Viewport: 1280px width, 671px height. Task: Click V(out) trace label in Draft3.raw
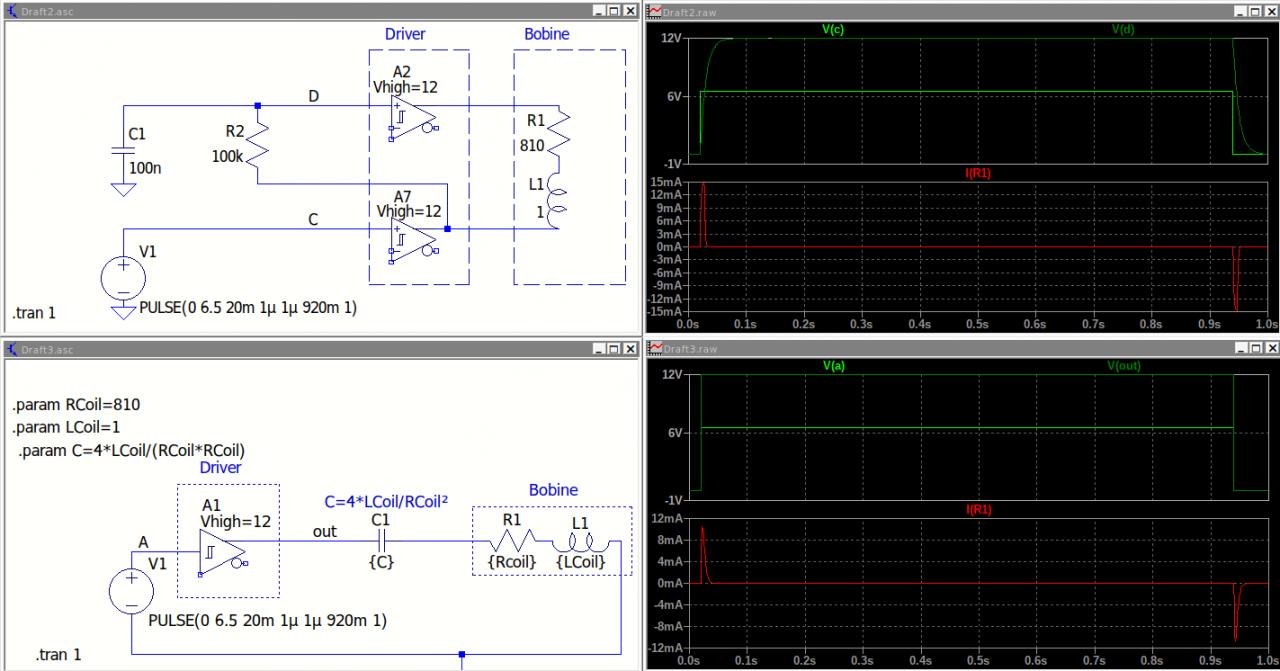[1123, 366]
